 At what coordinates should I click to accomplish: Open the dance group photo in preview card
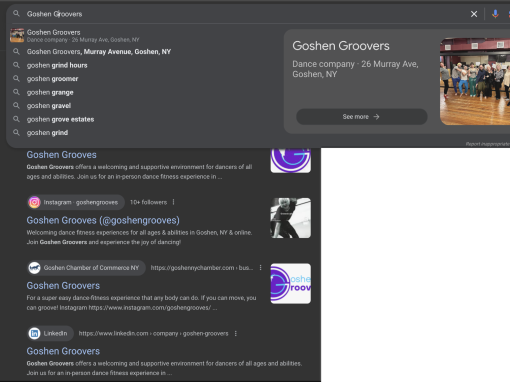475,81
